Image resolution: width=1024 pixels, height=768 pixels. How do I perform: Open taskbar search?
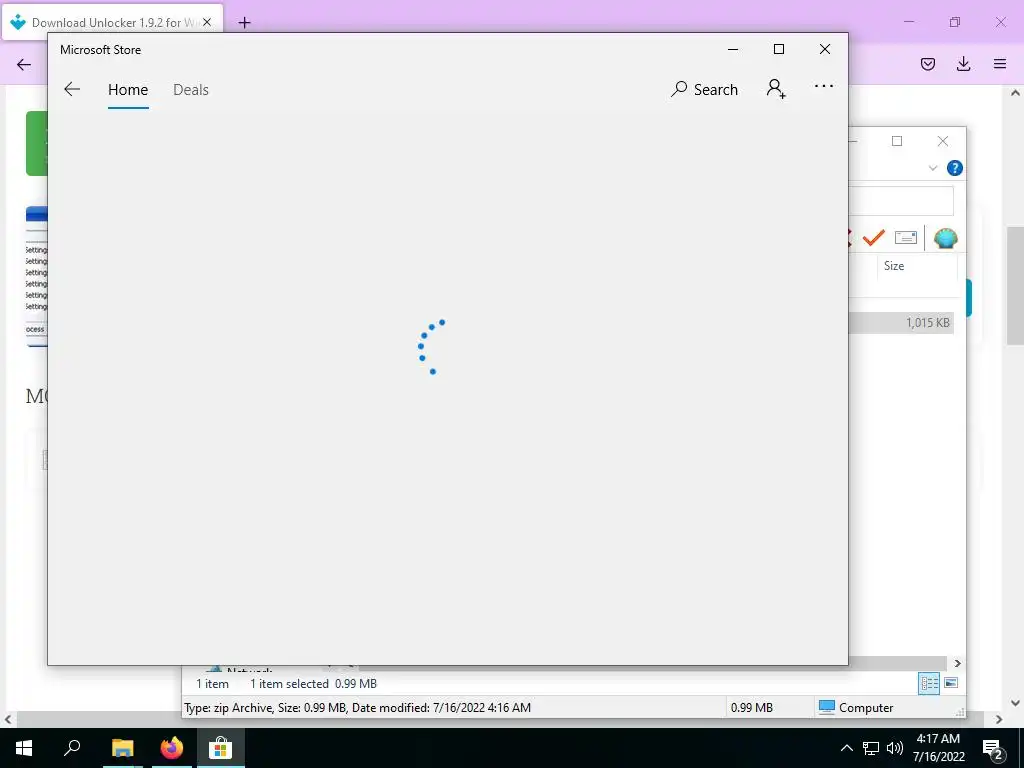(x=72, y=748)
